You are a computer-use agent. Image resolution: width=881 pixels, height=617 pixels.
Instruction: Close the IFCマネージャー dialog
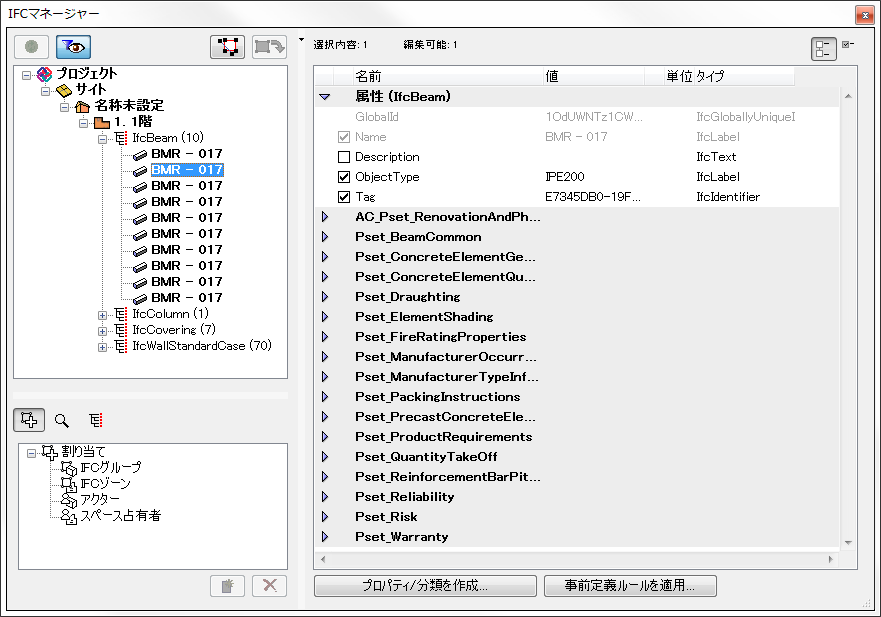point(864,15)
